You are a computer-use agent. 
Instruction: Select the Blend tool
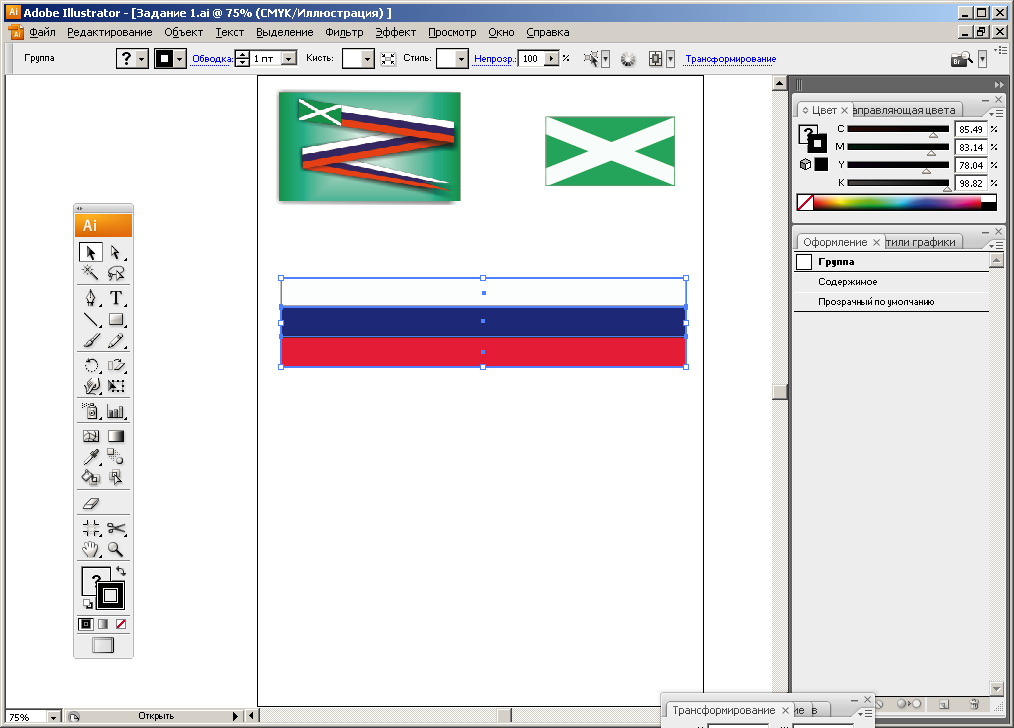click(x=116, y=457)
